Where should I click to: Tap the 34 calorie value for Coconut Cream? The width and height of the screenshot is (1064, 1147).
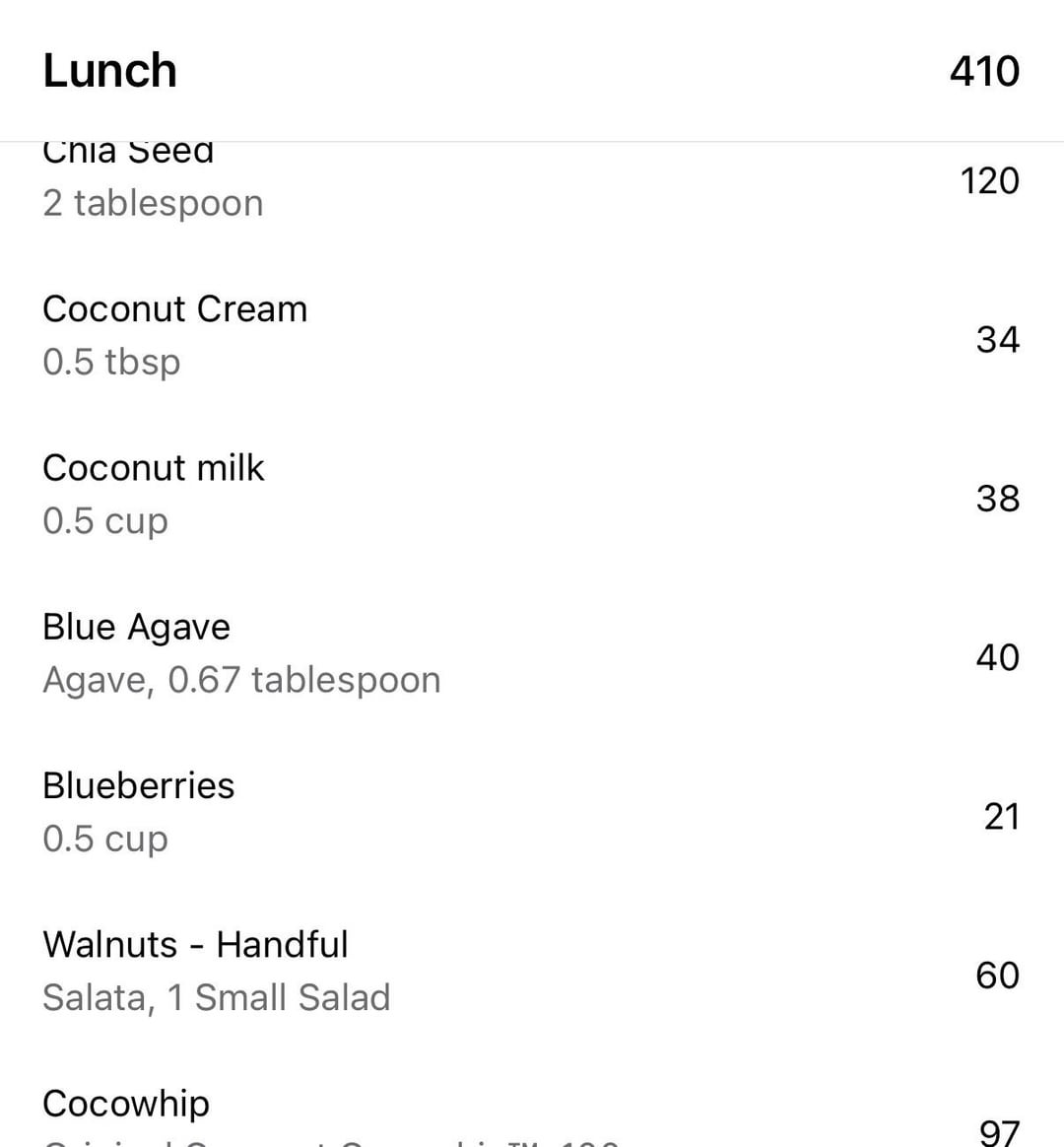tap(997, 340)
